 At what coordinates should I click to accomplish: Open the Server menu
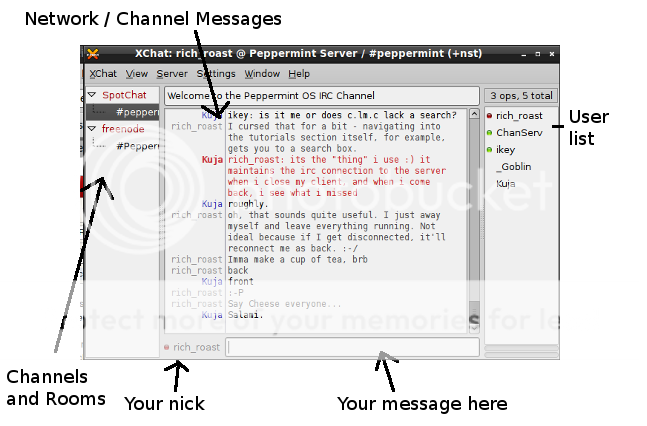click(x=172, y=74)
